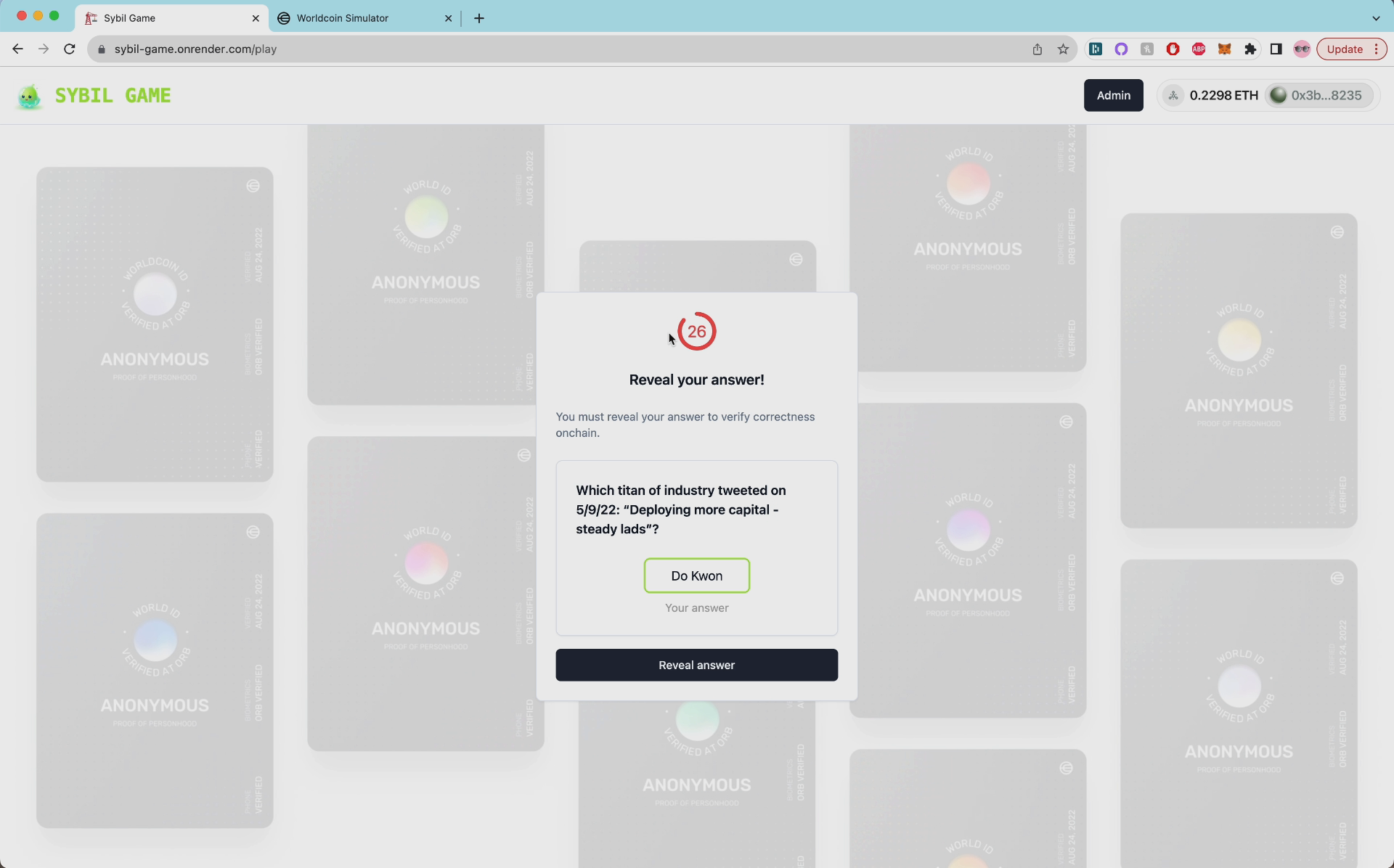Select the Do Kwon answer option
Screen dimensions: 1394x868
tap(696, 576)
